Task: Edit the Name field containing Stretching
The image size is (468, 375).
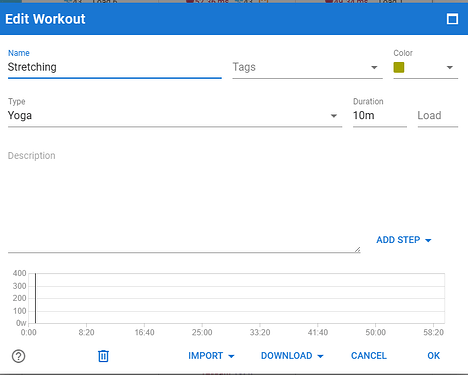Action: 115,67
